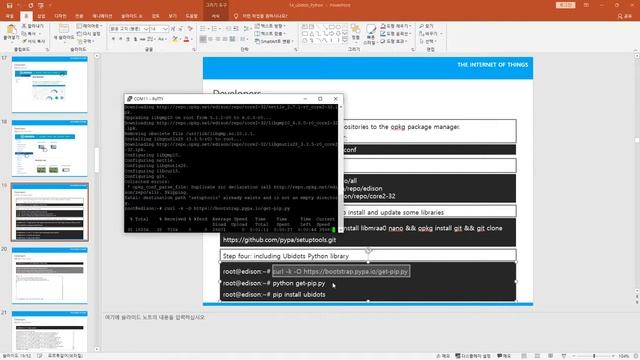Switch to the Slide Show ribbon tab

131,16
